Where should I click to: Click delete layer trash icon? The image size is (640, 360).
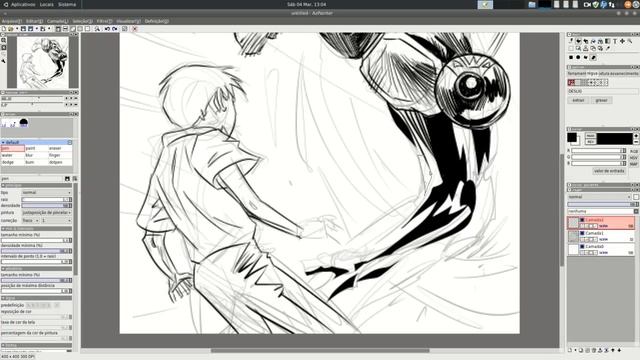pos(594,350)
